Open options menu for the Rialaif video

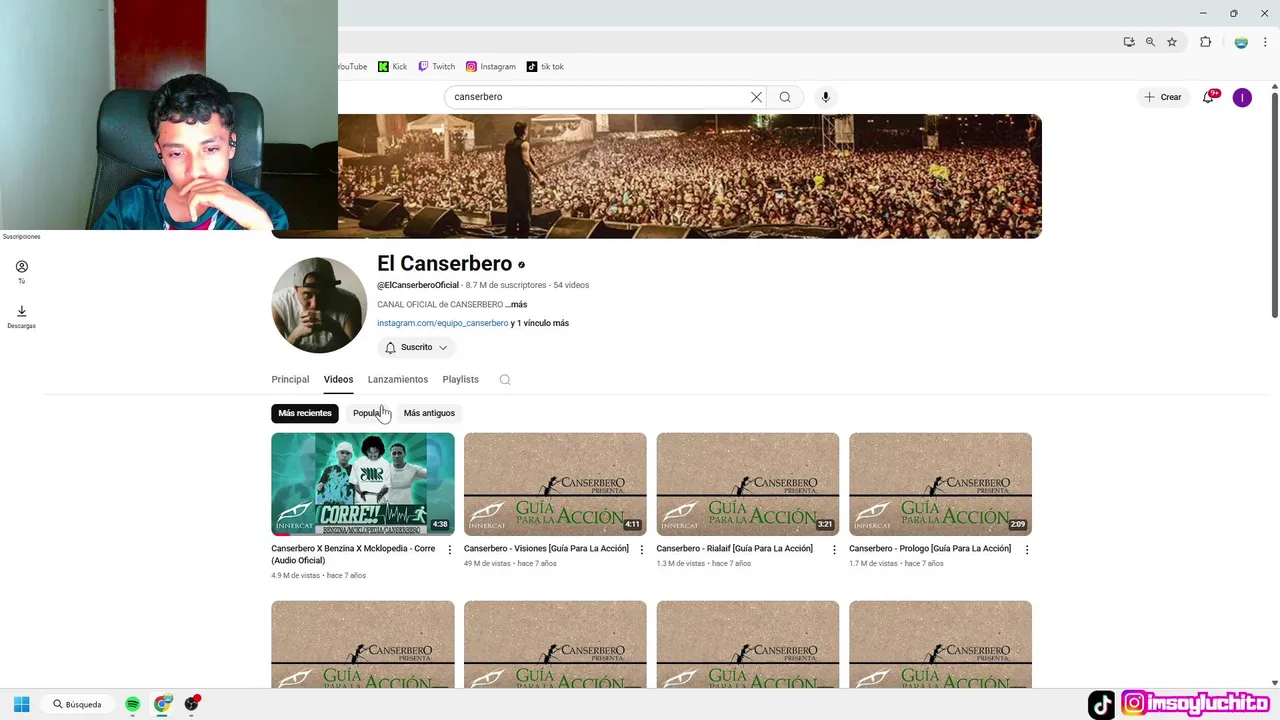pyautogui.click(x=834, y=550)
